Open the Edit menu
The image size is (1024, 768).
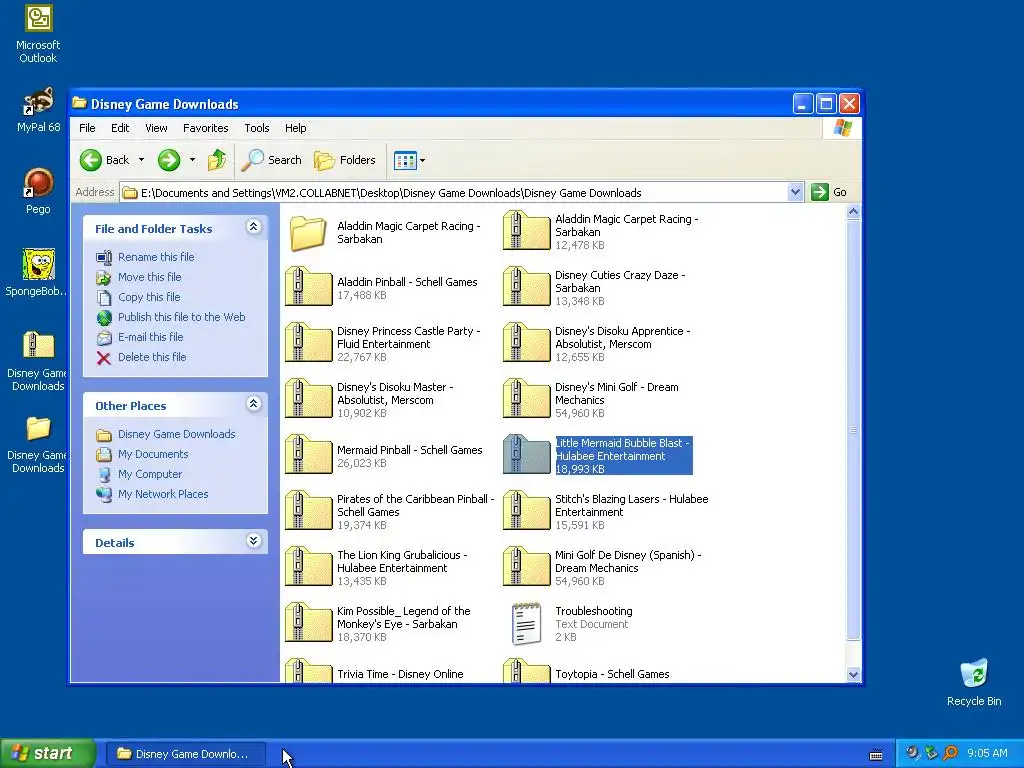120,128
